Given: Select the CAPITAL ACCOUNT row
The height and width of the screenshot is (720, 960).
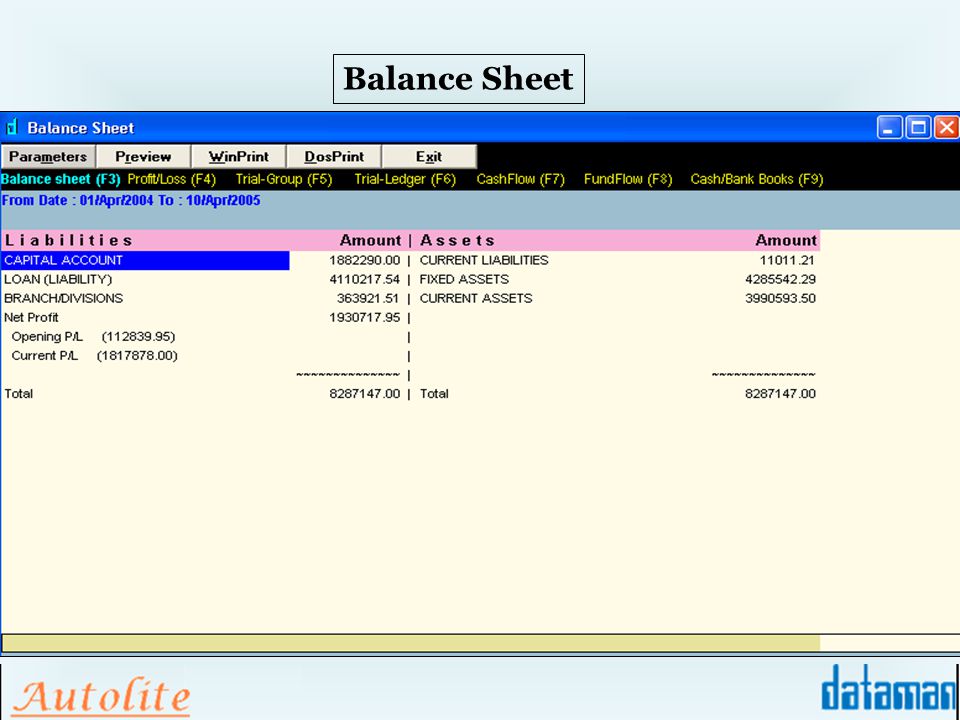Looking at the screenshot, I should pos(145,260).
